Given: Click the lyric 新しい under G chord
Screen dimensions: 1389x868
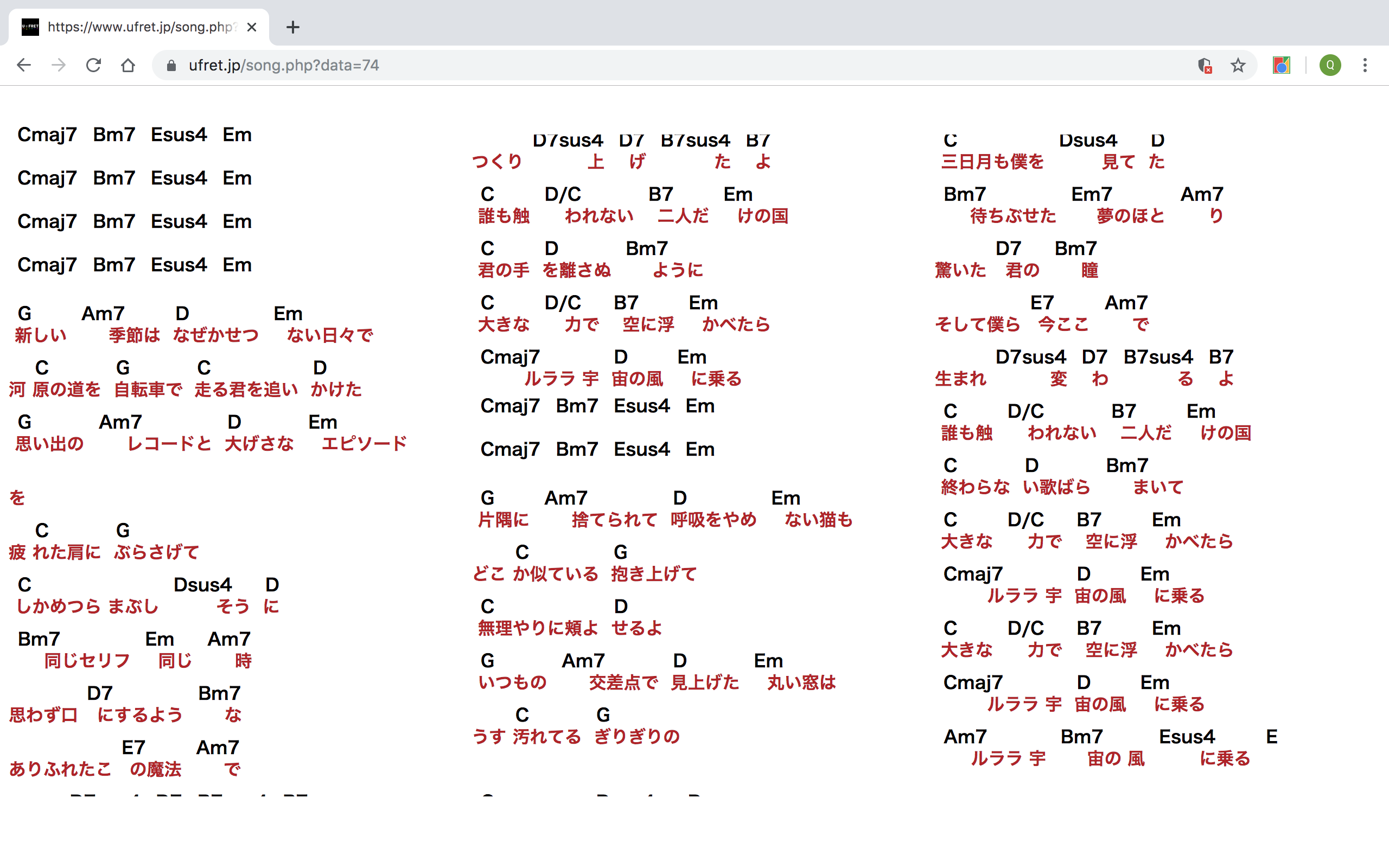Looking at the screenshot, I should 41,335.
